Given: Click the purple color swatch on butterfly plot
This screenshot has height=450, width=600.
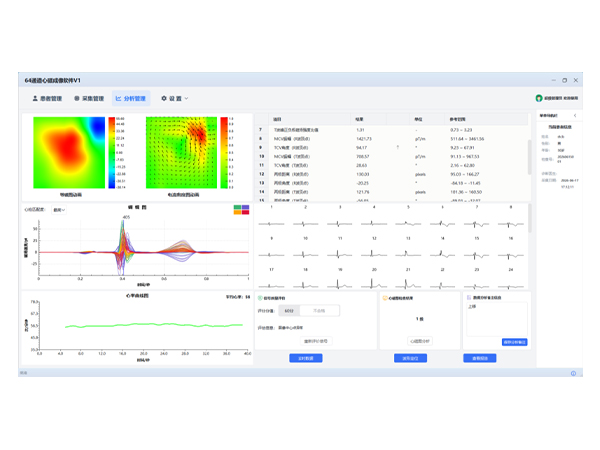Looking at the screenshot, I should tap(245, 207).
